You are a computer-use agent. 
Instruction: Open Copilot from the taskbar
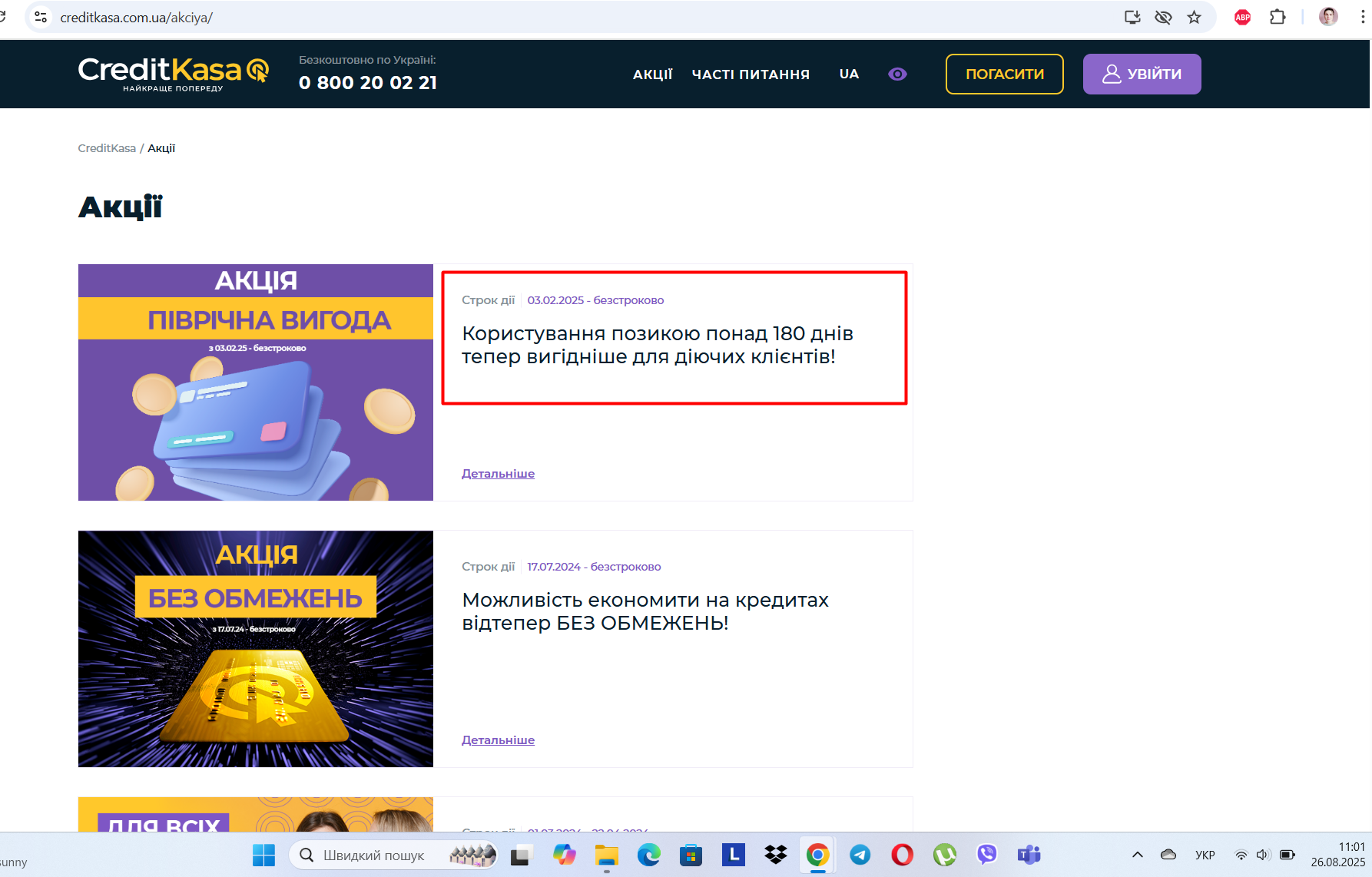tap(565, 855)
